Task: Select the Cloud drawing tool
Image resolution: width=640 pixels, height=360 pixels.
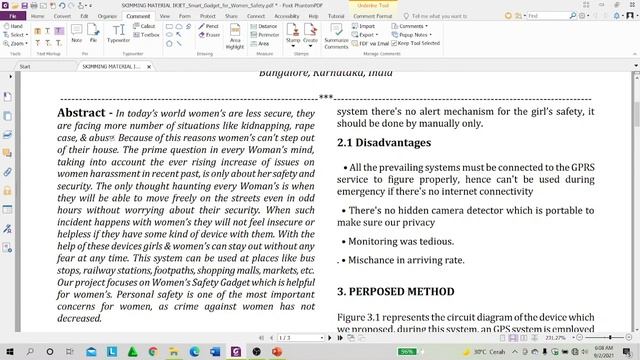Action: pyautogui.click(x=179, y=26)
